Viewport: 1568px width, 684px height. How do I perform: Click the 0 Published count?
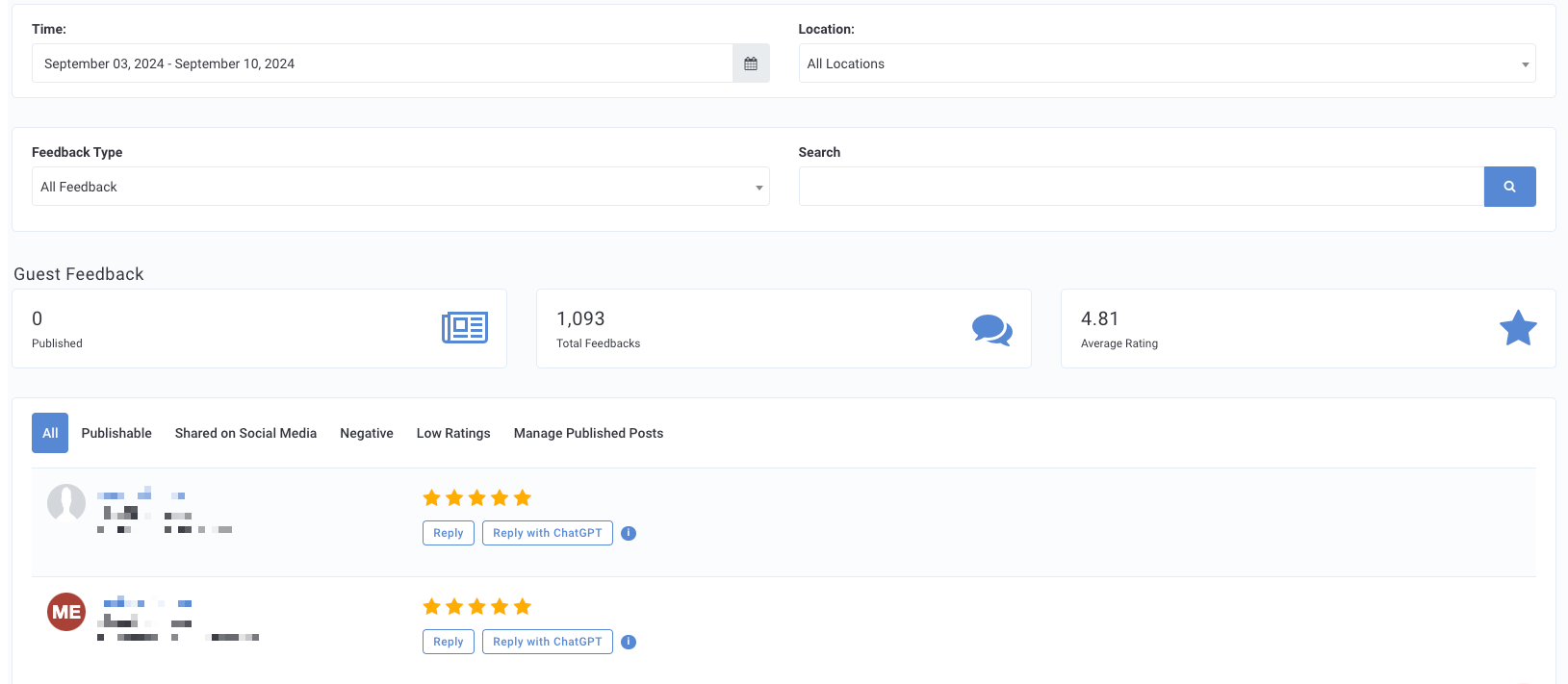click(38, 318)
